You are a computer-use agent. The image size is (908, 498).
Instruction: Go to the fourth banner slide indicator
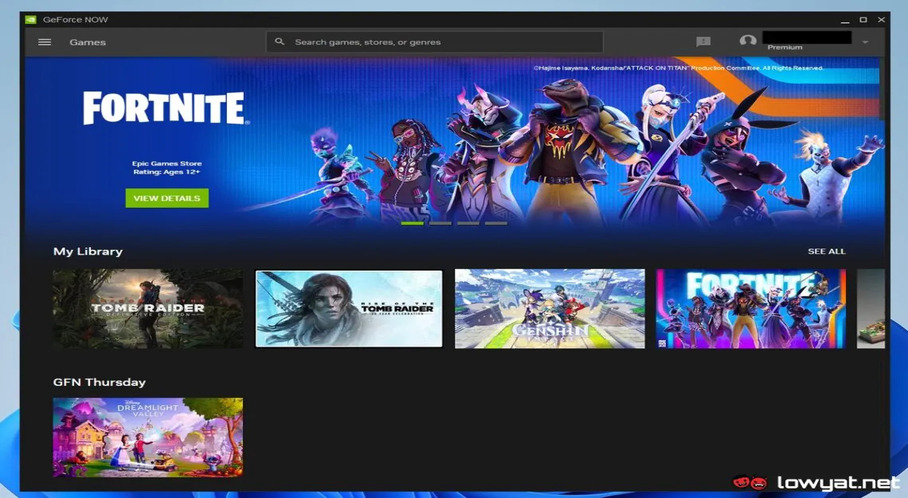496,223
